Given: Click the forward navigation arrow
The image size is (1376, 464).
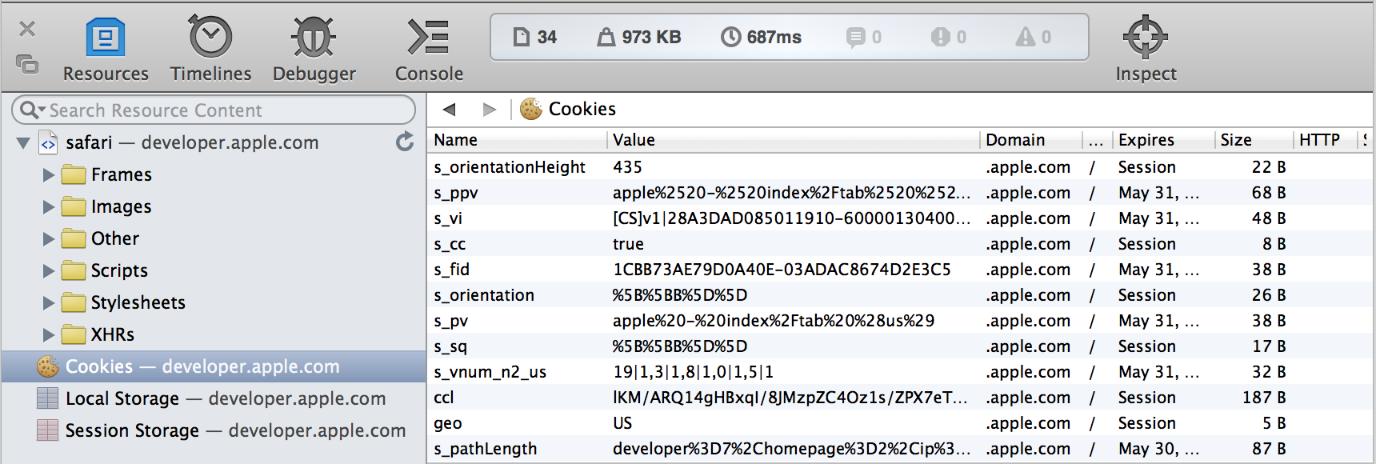Looking at the screenshot, I should (x=489, y=109).
